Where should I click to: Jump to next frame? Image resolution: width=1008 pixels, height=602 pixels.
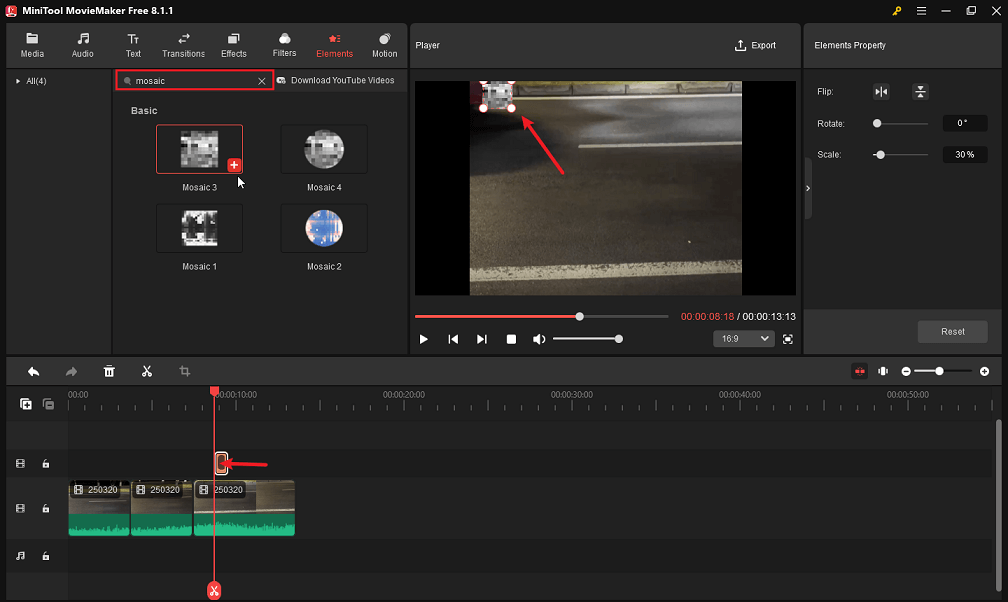482,339
